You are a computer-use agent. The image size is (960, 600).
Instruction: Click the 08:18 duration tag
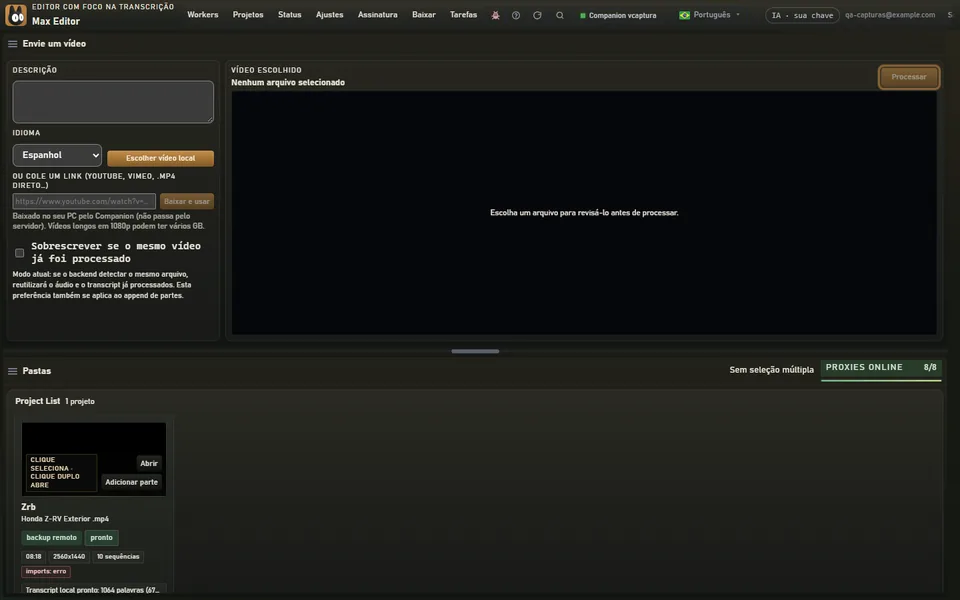[34, 557]
